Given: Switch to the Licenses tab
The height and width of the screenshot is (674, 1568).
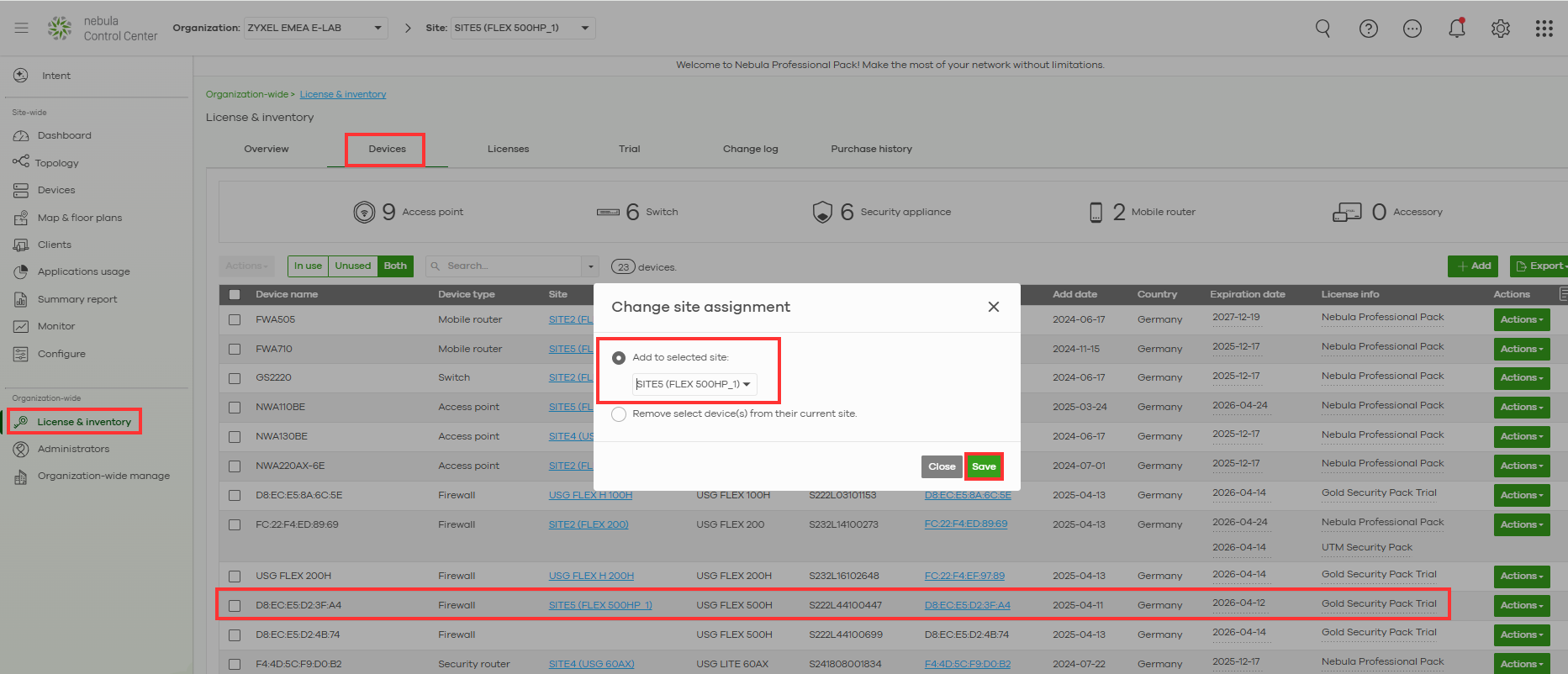Looking at the screenshot, I should 508,150.
